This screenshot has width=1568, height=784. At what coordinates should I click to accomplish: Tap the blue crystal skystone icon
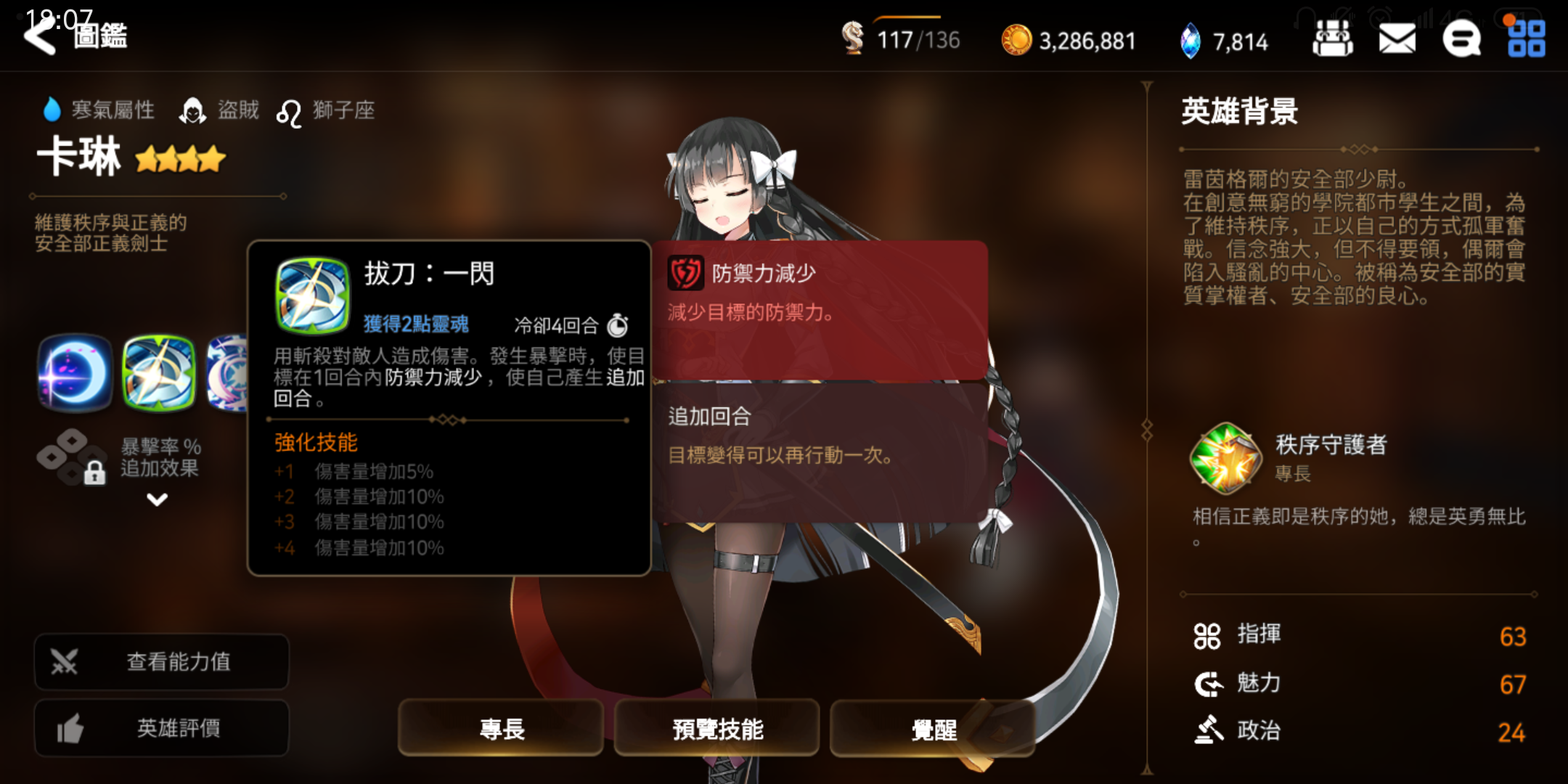point(1191,41)
